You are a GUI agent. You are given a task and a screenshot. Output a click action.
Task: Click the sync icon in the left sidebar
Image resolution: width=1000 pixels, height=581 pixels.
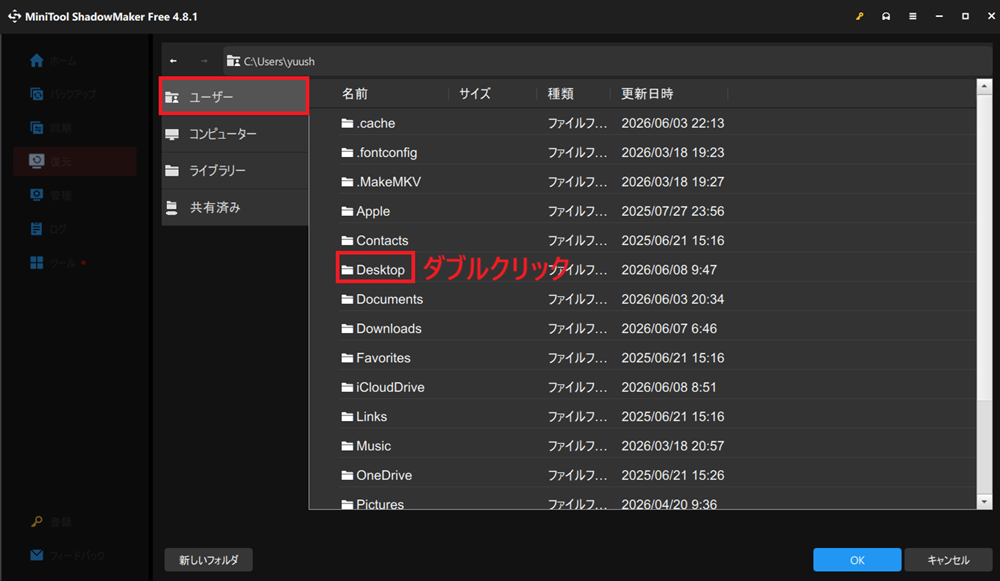pyautogui.click(x=37, y=128)
